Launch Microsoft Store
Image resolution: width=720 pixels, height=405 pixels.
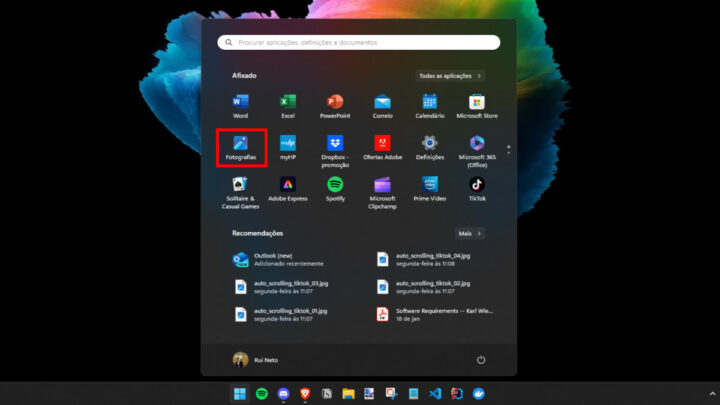(477, 106)
